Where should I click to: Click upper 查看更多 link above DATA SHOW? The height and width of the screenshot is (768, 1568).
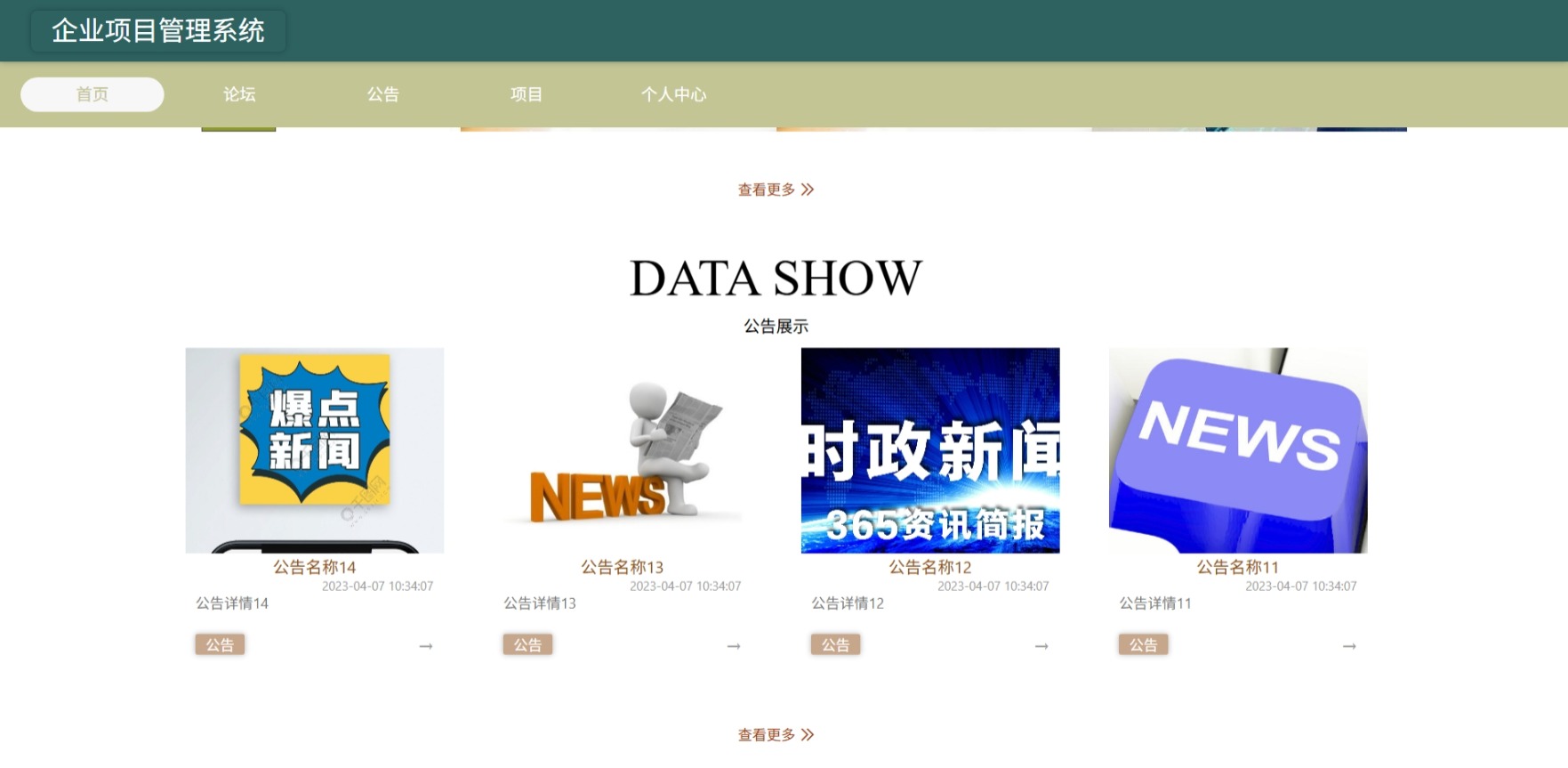click(776, 190)
